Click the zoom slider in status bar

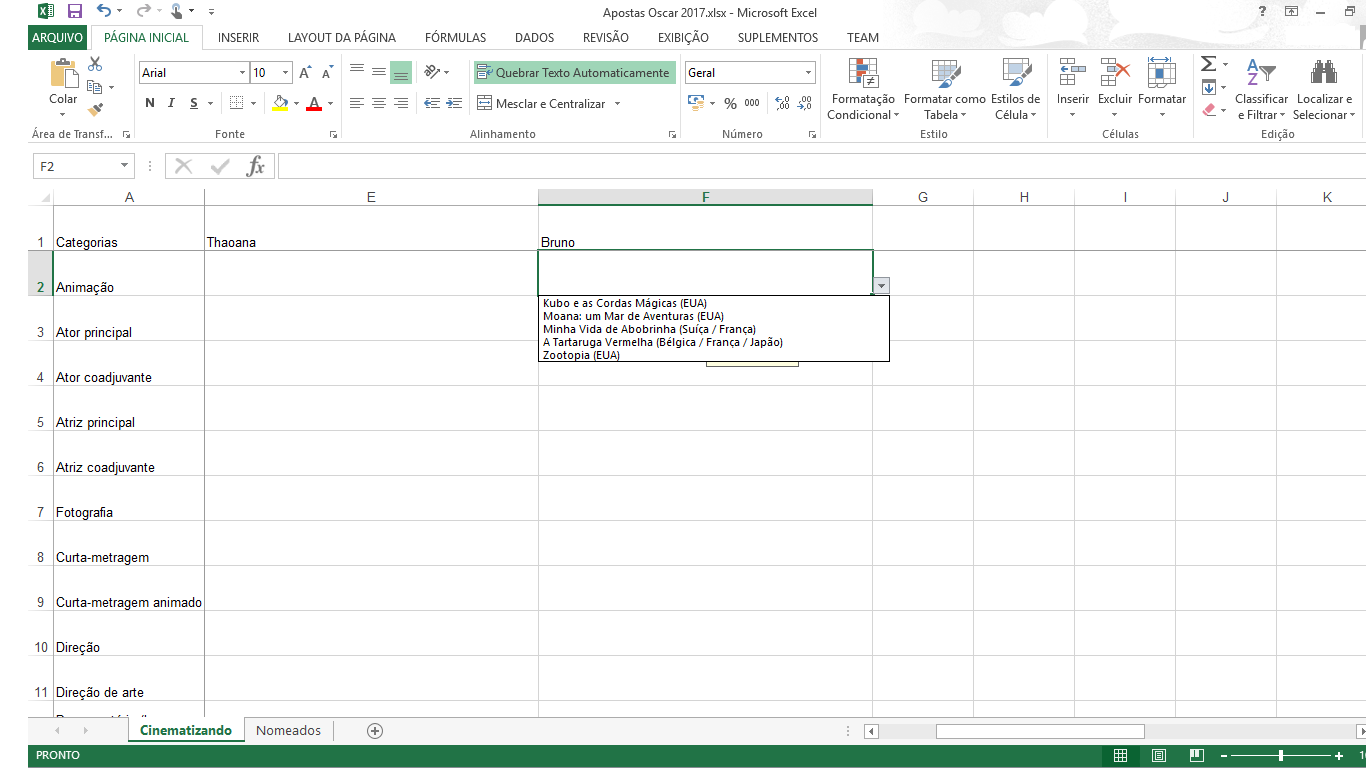[1281, 756]
